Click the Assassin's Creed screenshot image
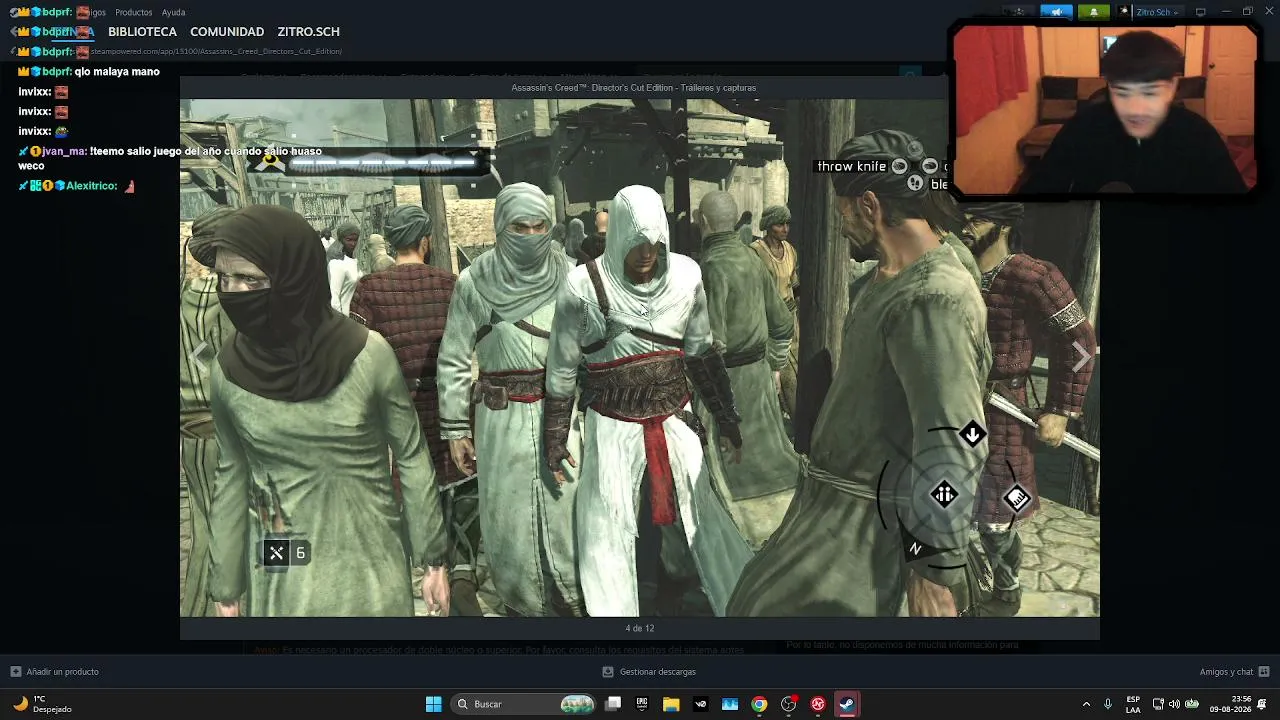 640,357
